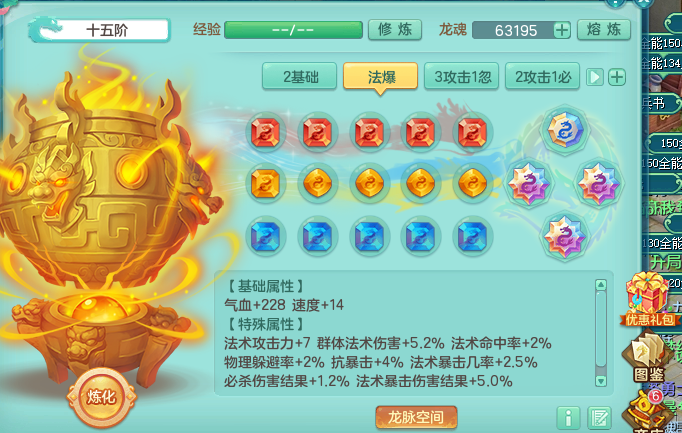Screen dimensions: 682x433
Task: Switch to the 3攻击1忽 tab
Action: tap(461, 77)
